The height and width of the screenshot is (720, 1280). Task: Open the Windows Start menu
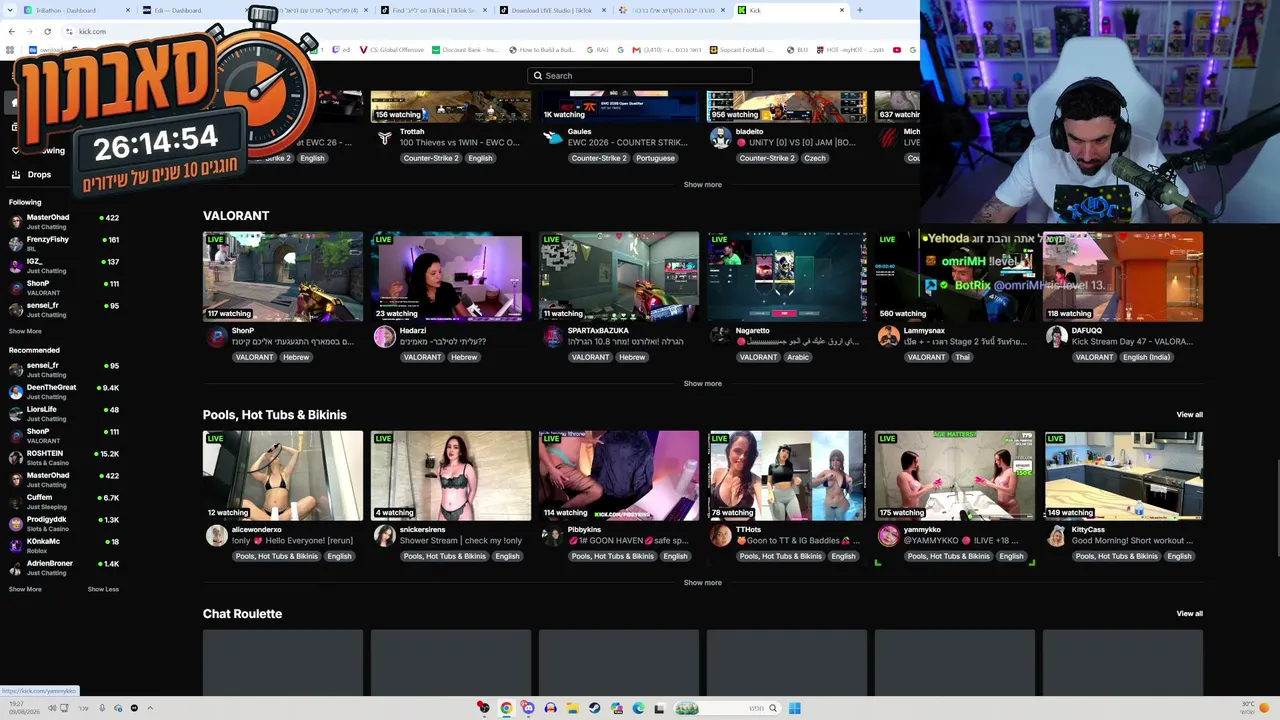pyautogui.click(x=794, y=708)
